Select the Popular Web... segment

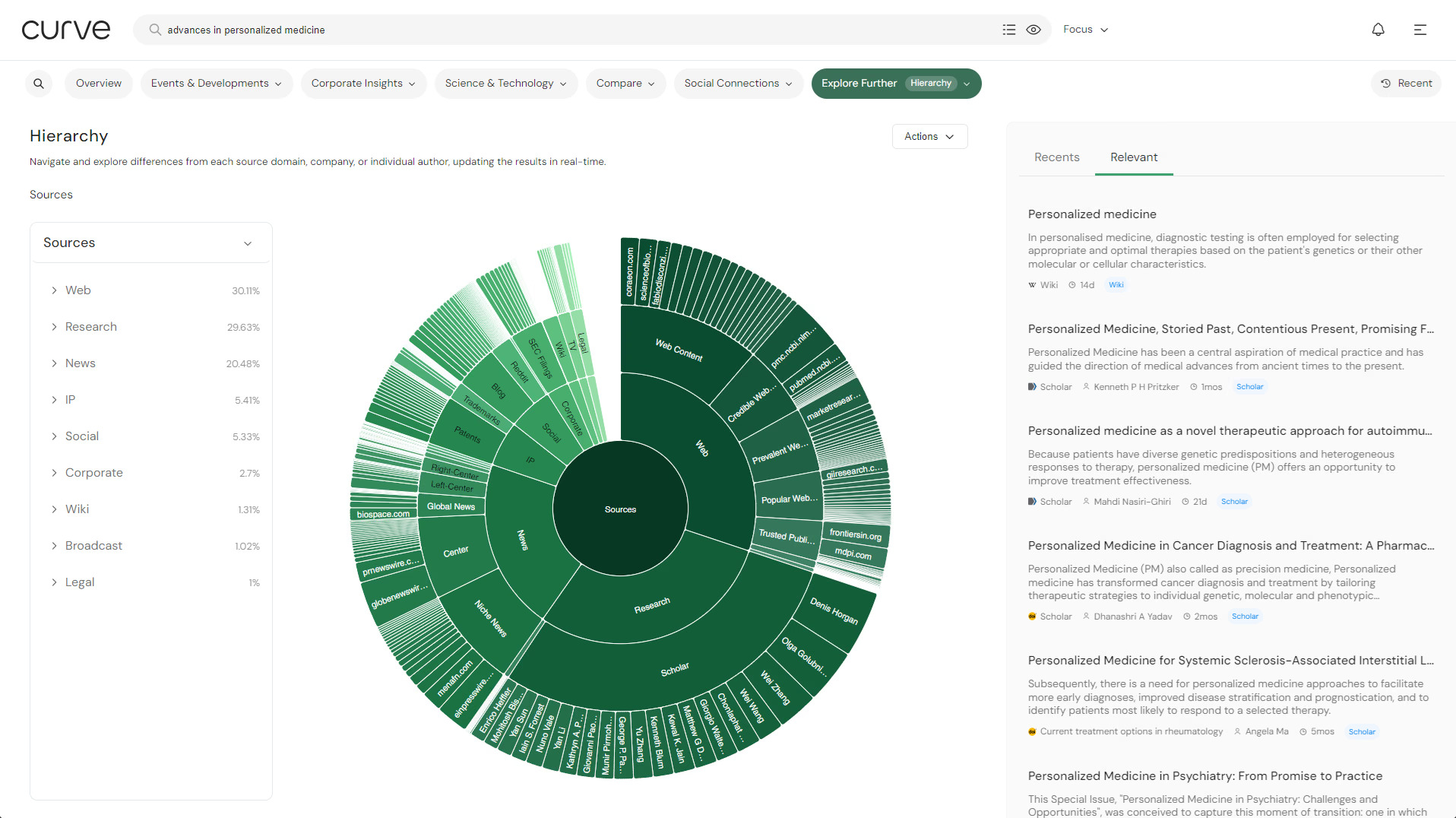(790, 499)
